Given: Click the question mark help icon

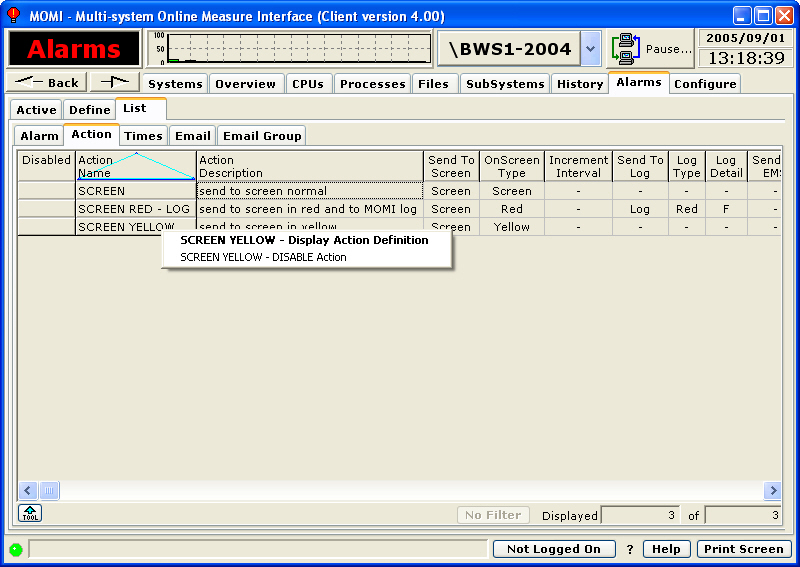Looking at the screenshot, I should [630, 549].
